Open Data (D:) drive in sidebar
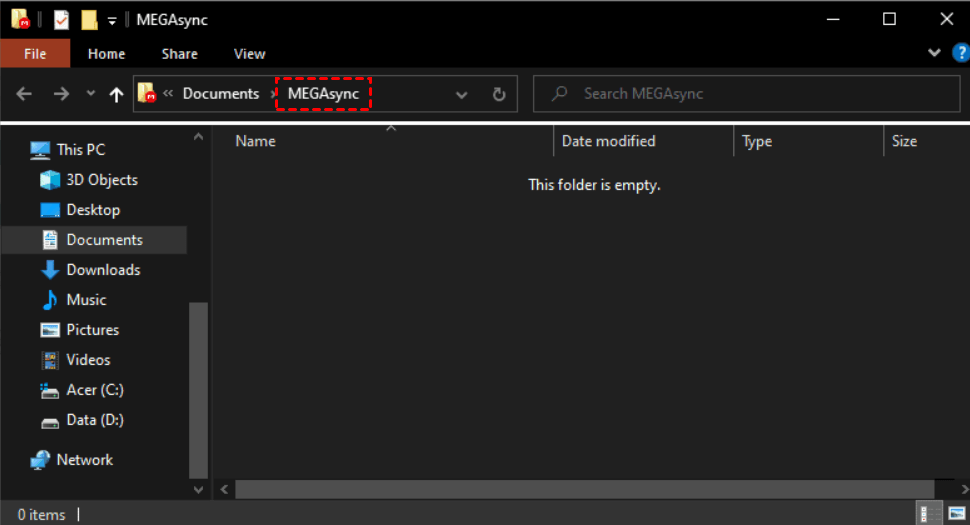Viewport: 970px width, 525px height. click(x=95, y=420)
